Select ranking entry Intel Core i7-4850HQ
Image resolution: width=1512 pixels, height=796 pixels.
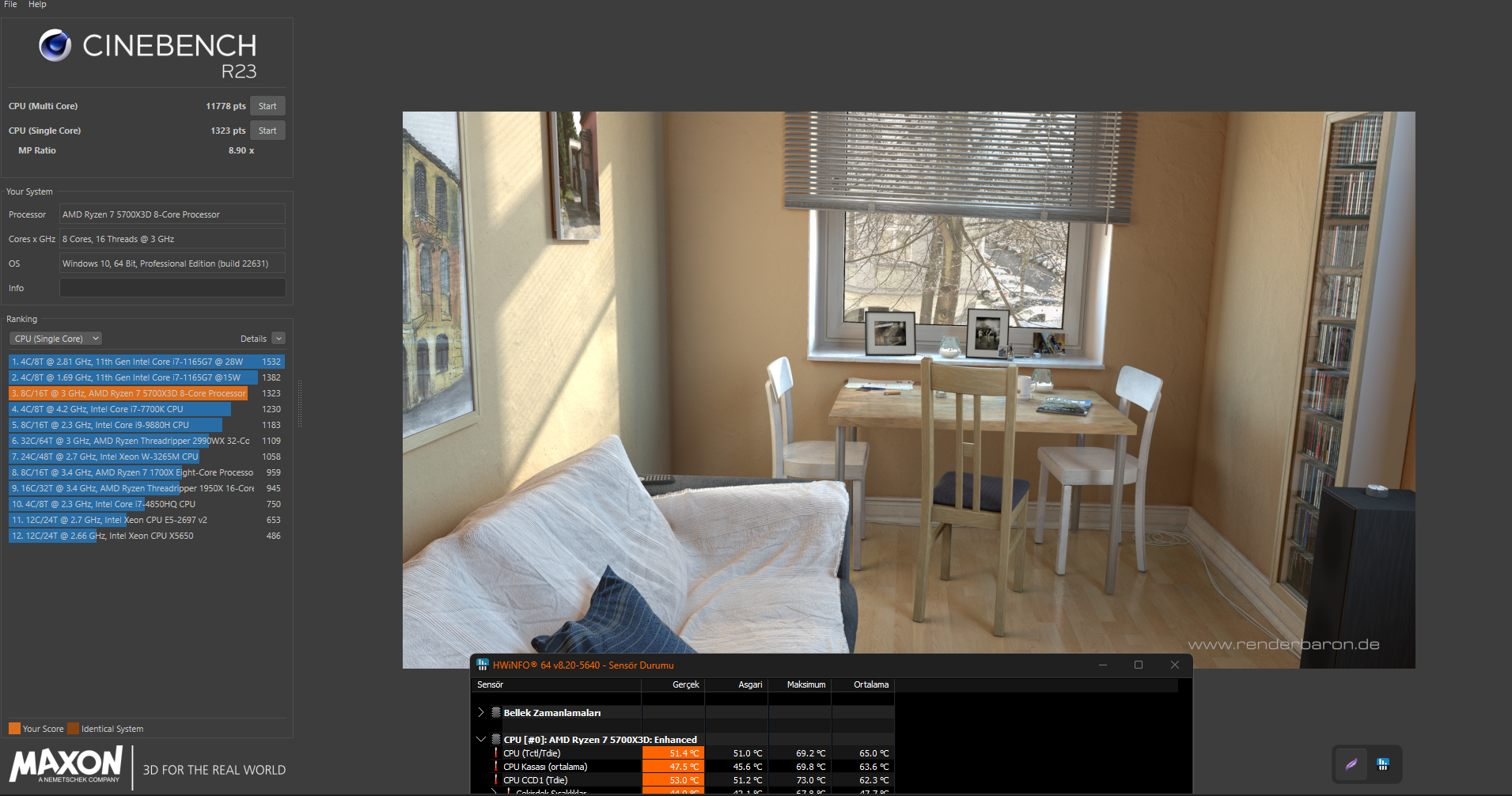[146, 504]
